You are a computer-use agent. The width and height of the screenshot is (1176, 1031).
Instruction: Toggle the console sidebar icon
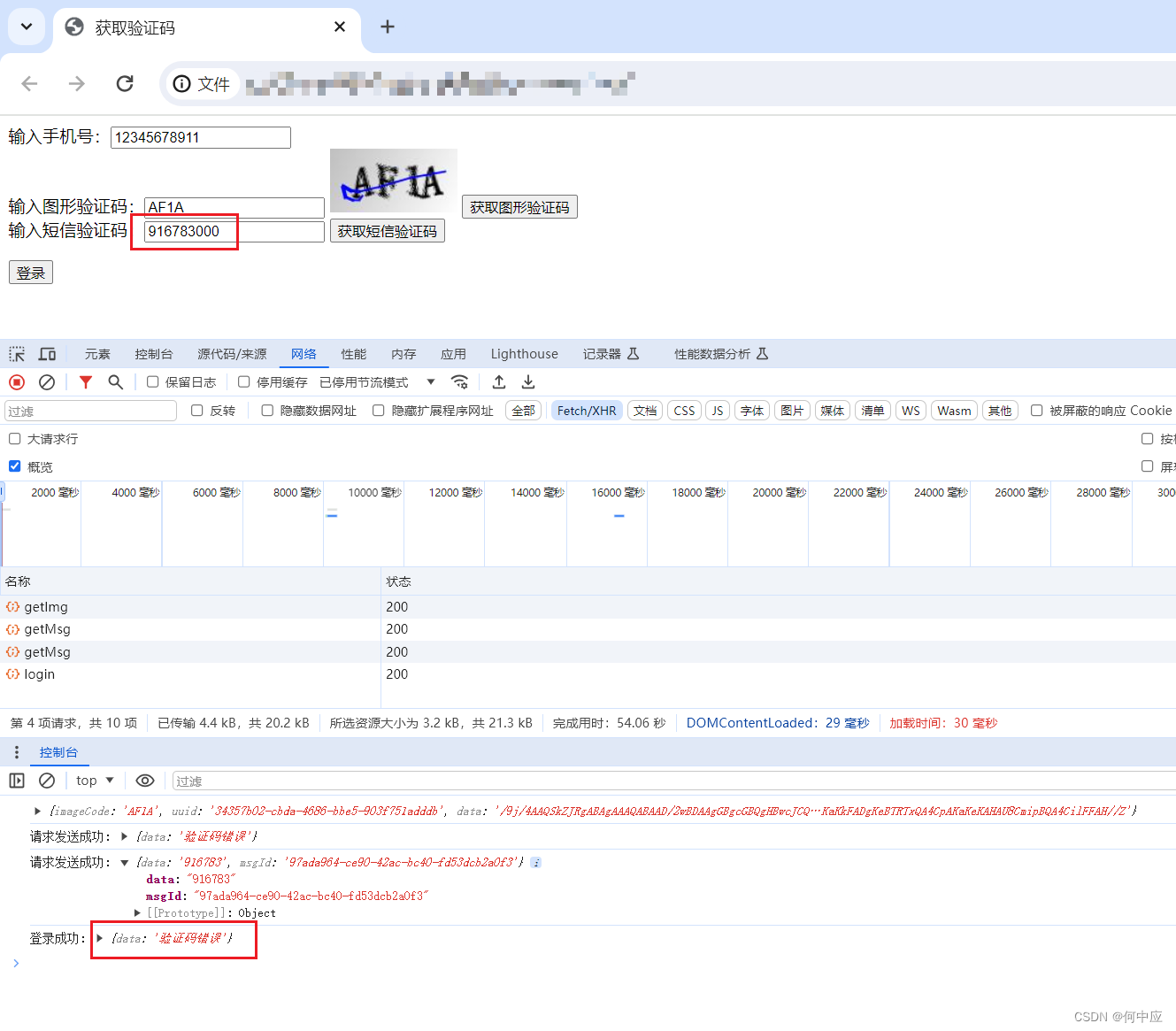(17, 781)
